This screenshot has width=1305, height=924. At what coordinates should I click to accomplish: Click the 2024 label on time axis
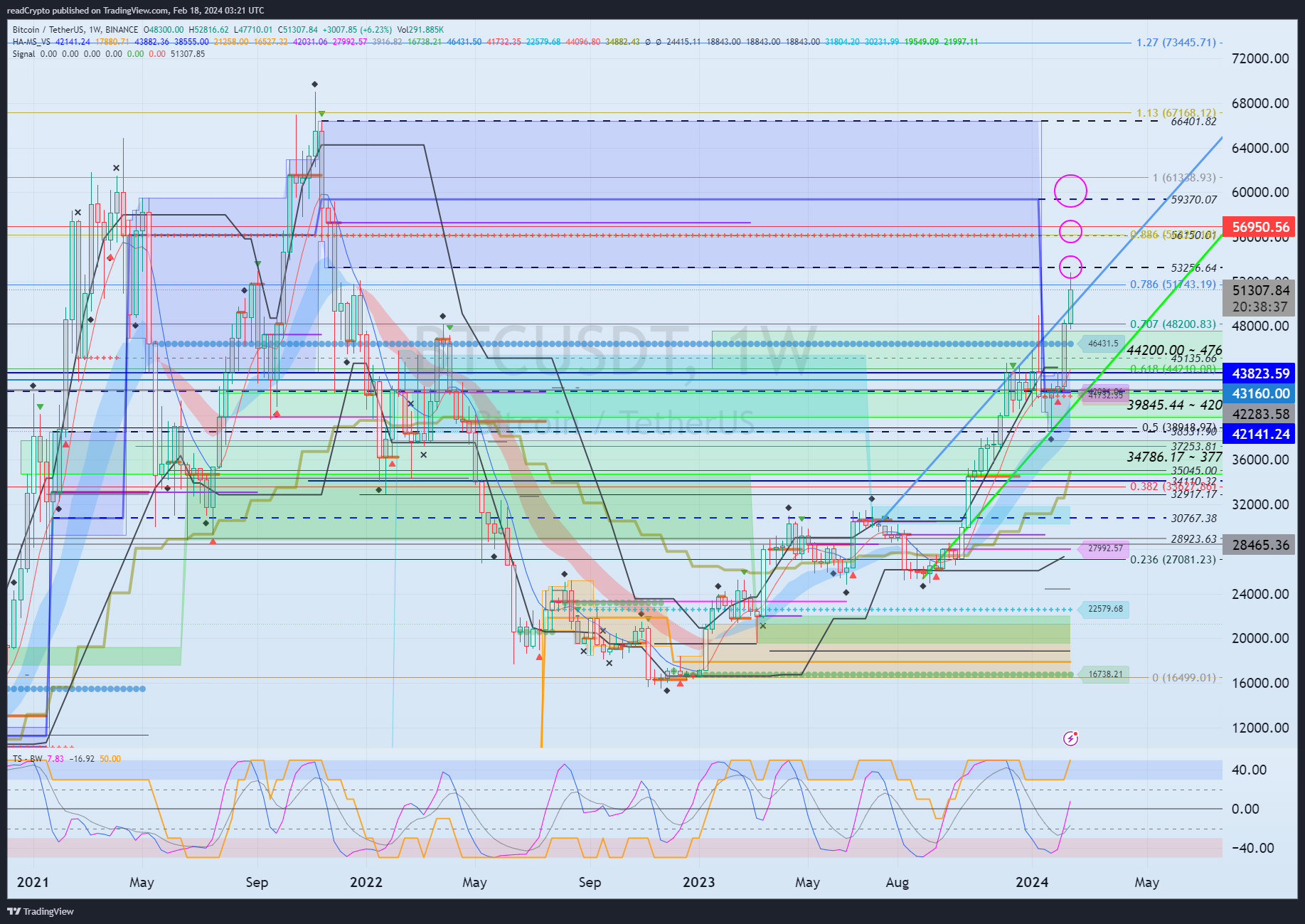pos(1032,882)
